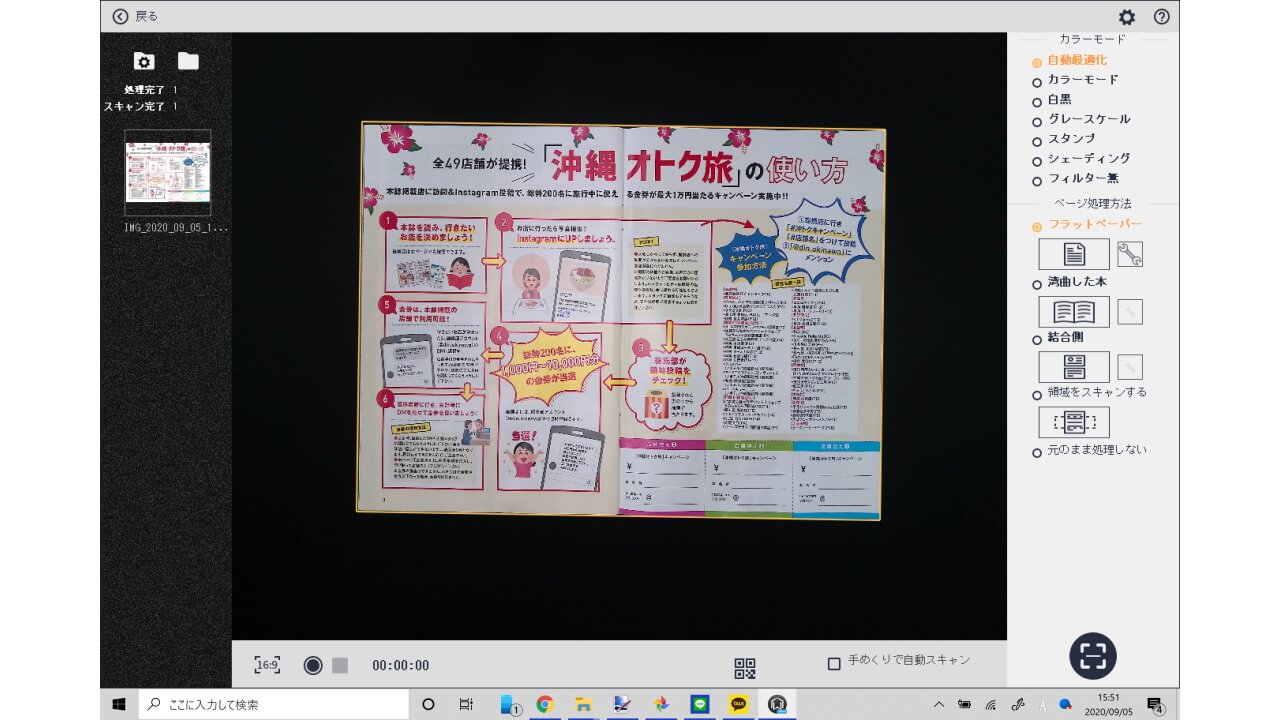Select the 白黒 color mode
The height and width of the screenshot is (720, 1280).
[x=1037, y=101]
